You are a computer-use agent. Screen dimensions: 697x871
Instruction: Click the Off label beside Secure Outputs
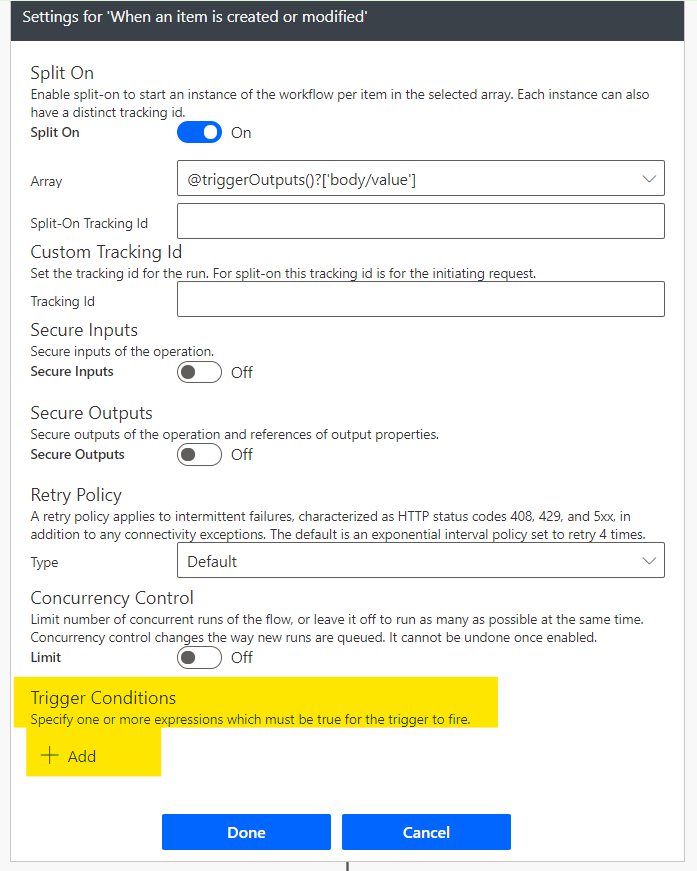(x=242, y=454)
